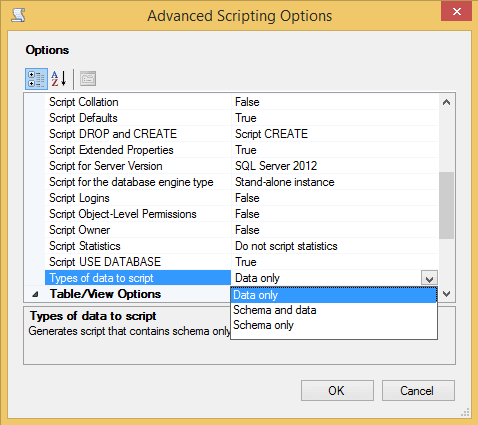Select the Script Statistics property row

click(x=241, y=246)
